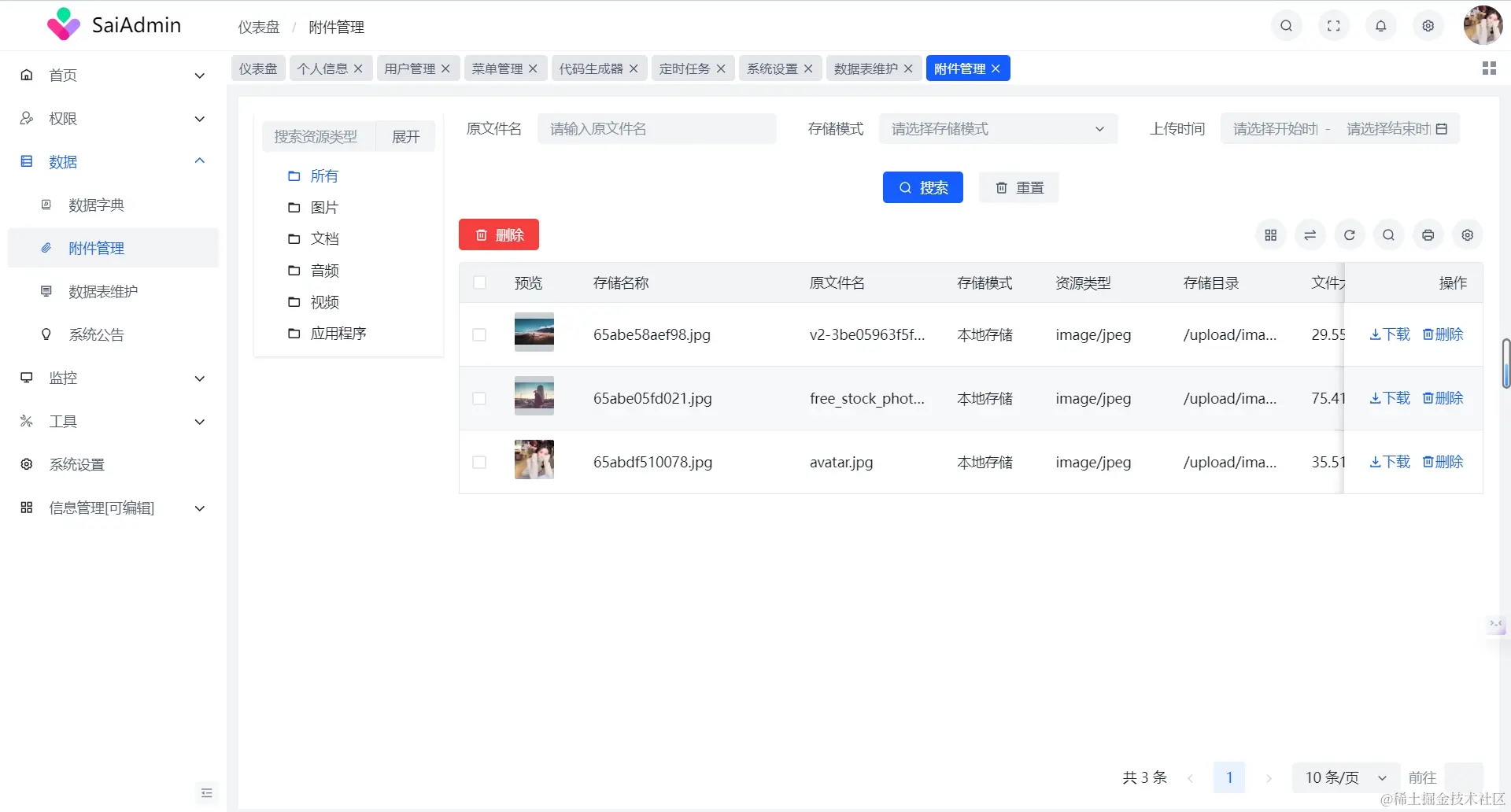The width and height of the screenshot is (1511, 812).
Task: Toggle grid view for the table
Action: tap(1270, 234)
